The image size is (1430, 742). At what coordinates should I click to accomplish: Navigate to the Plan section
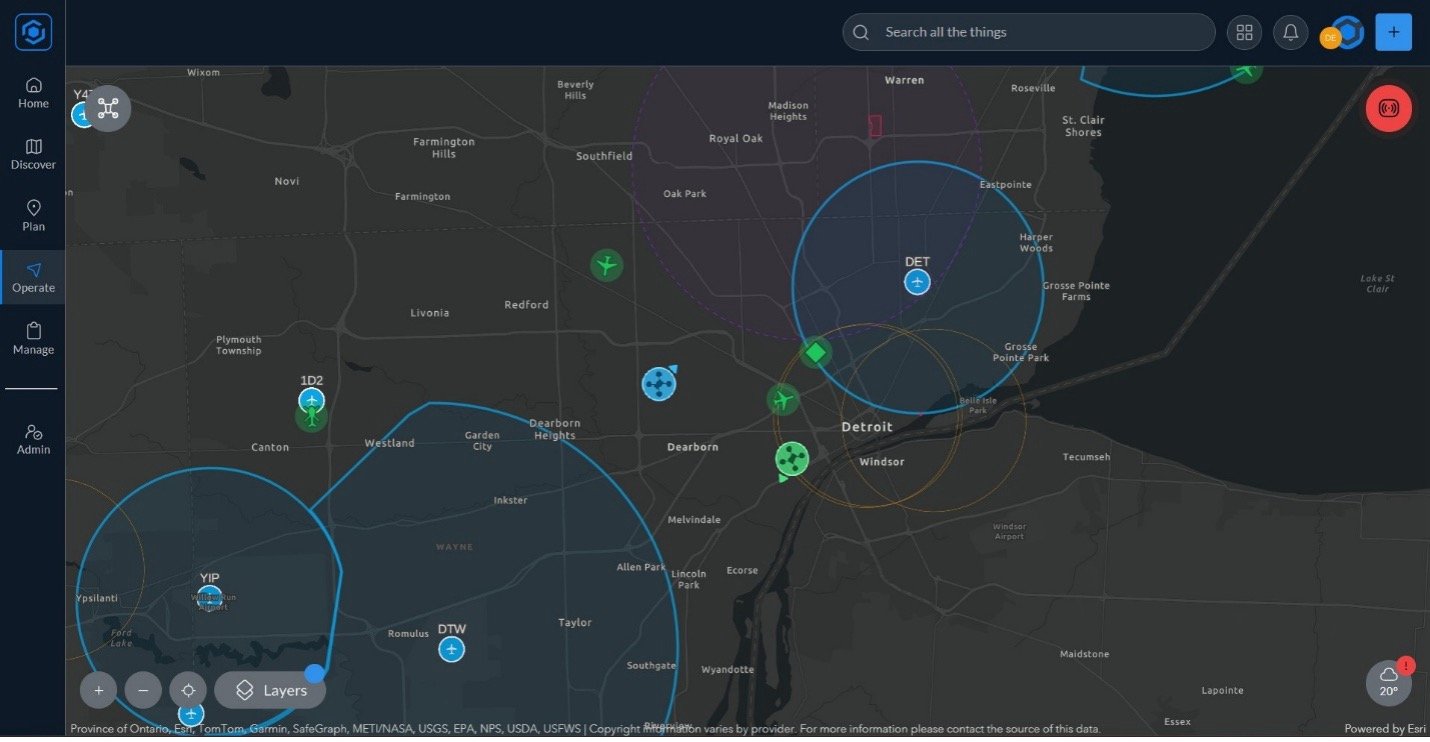33,215
